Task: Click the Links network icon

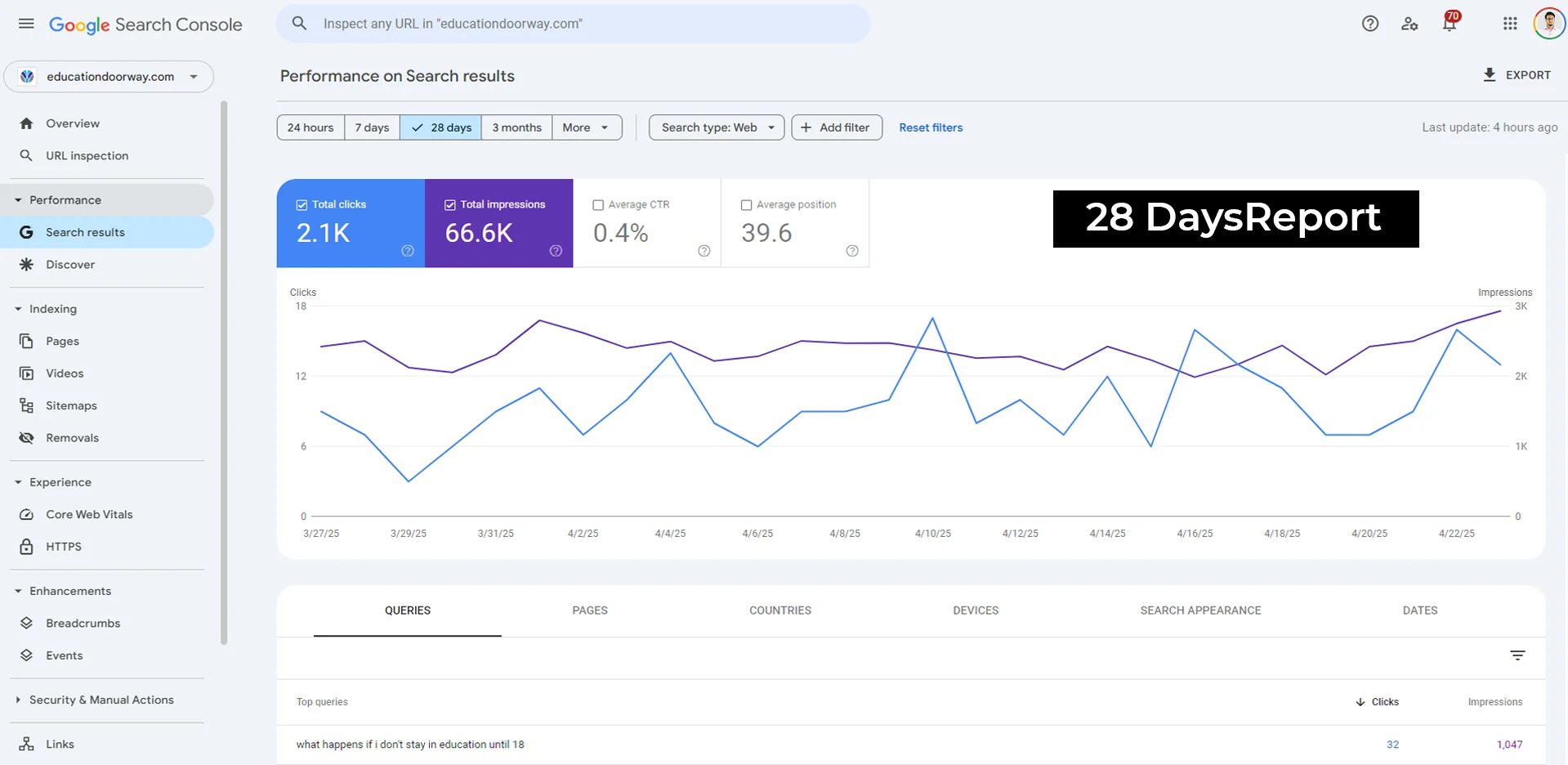Action: click(x=26, y=744)
